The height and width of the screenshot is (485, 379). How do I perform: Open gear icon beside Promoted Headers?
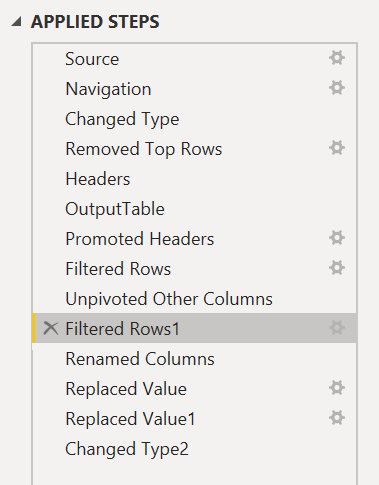(x=337, y=238)
